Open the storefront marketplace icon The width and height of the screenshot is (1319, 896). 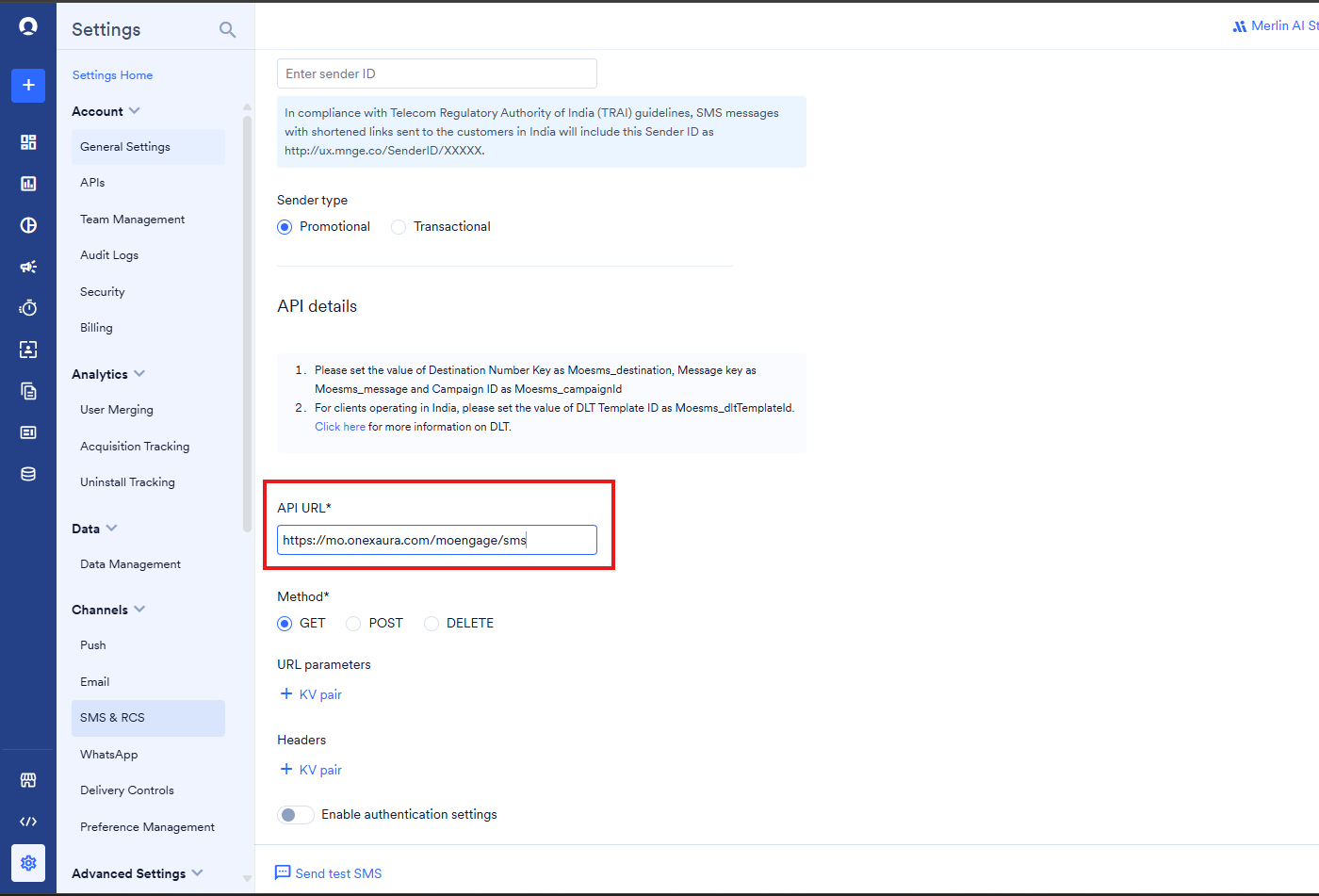coord(28,780)
